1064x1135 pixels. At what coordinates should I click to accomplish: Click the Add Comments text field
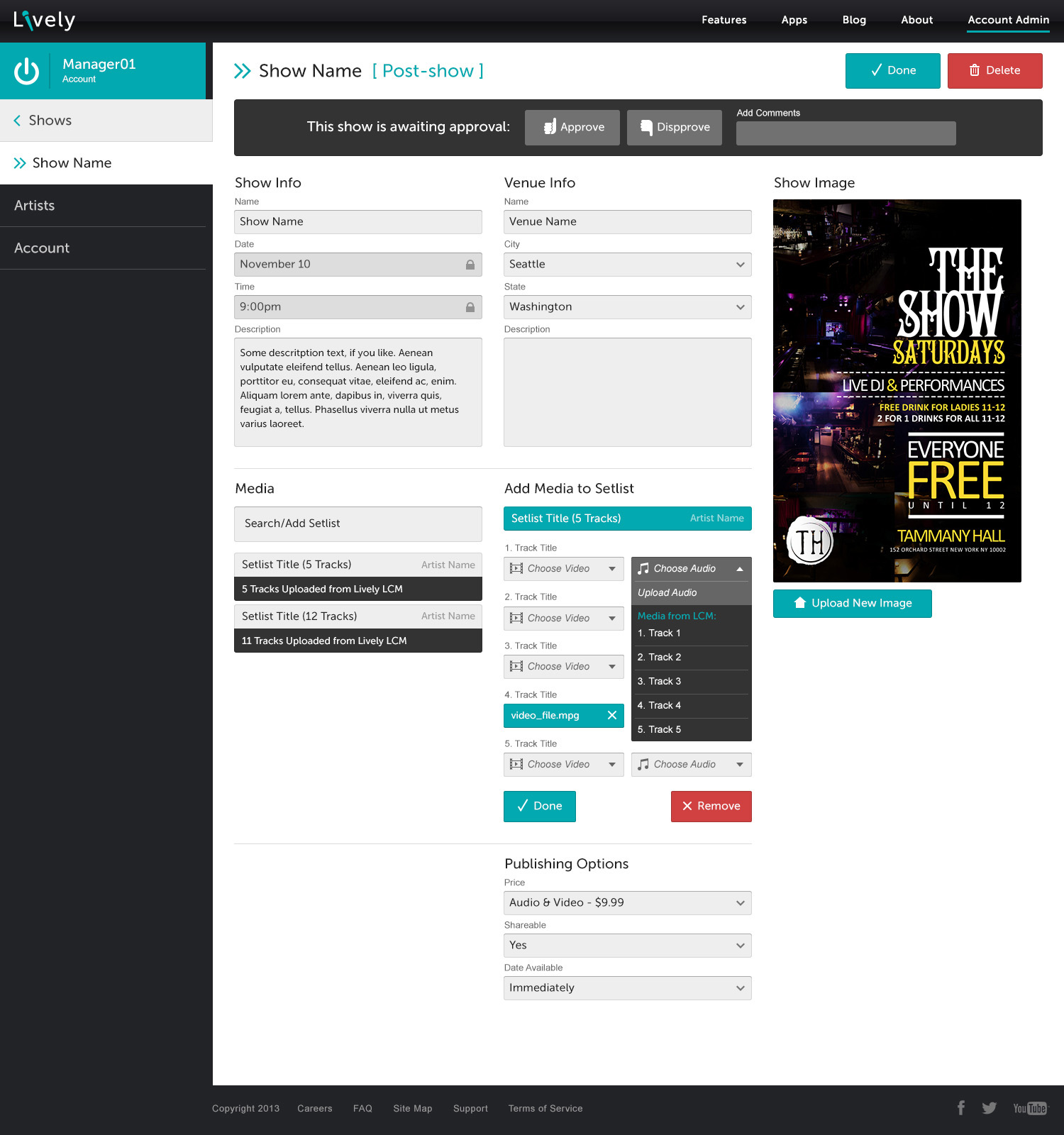pos(846,133)
